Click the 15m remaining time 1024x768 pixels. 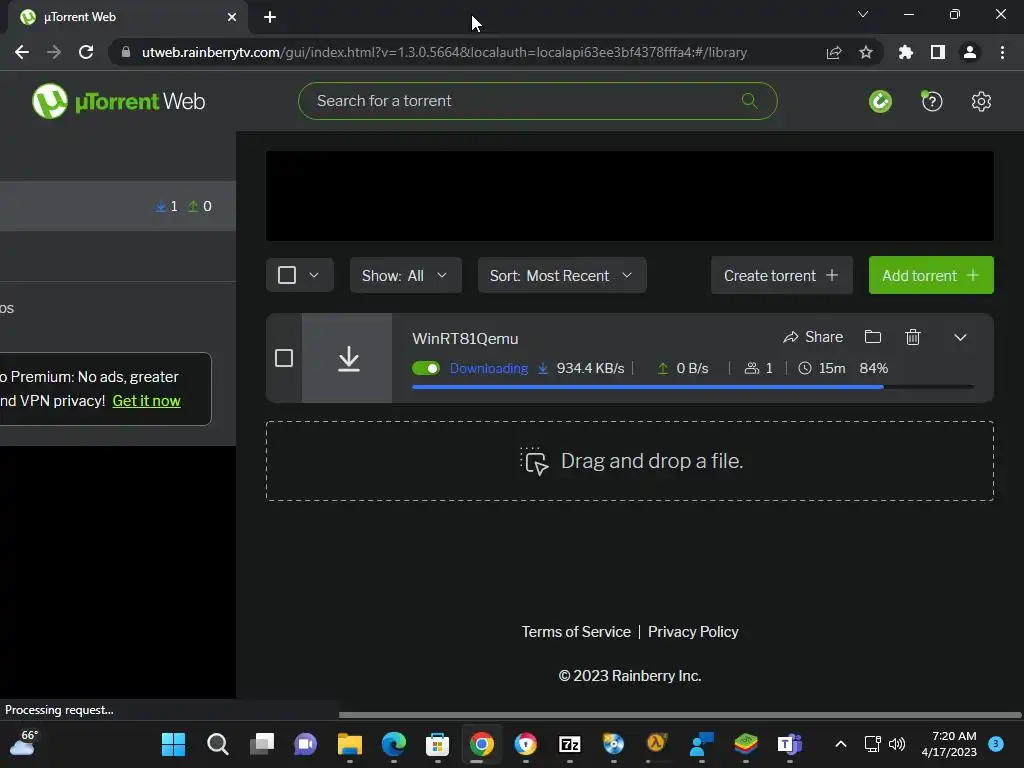click(832, 368)
